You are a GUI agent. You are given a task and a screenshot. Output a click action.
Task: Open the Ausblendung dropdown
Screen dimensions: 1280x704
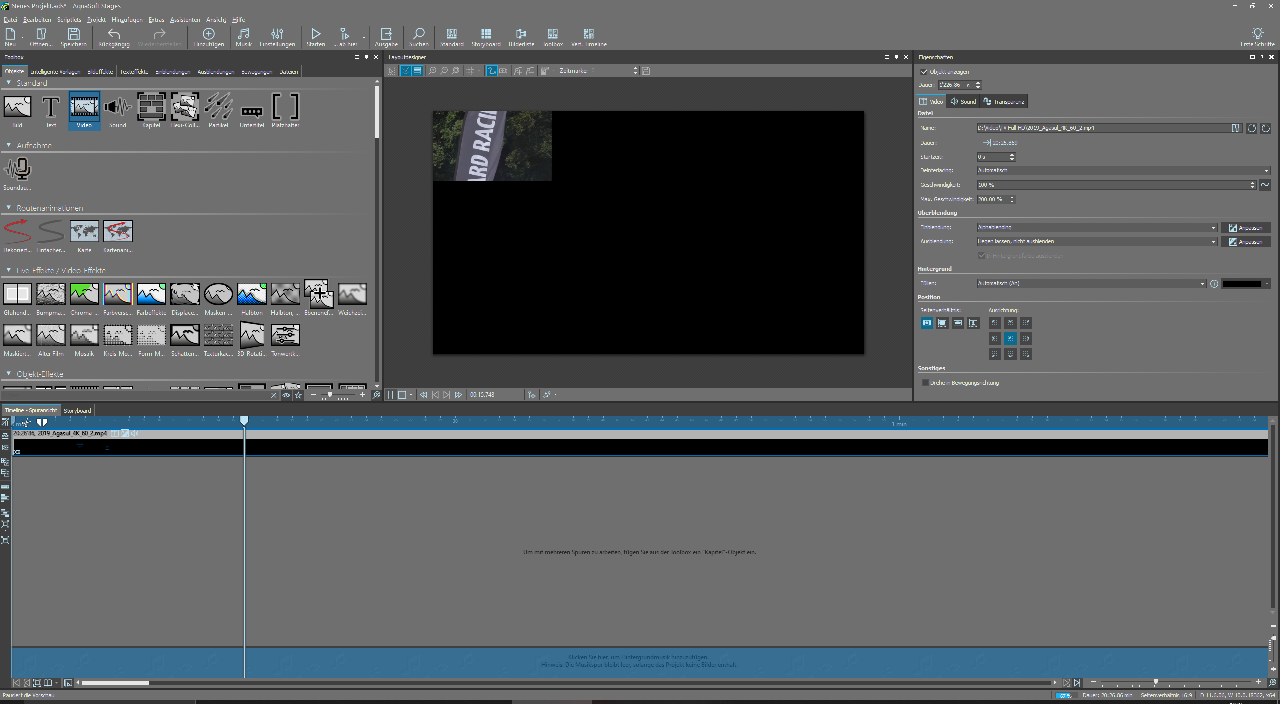point(1096,242)
